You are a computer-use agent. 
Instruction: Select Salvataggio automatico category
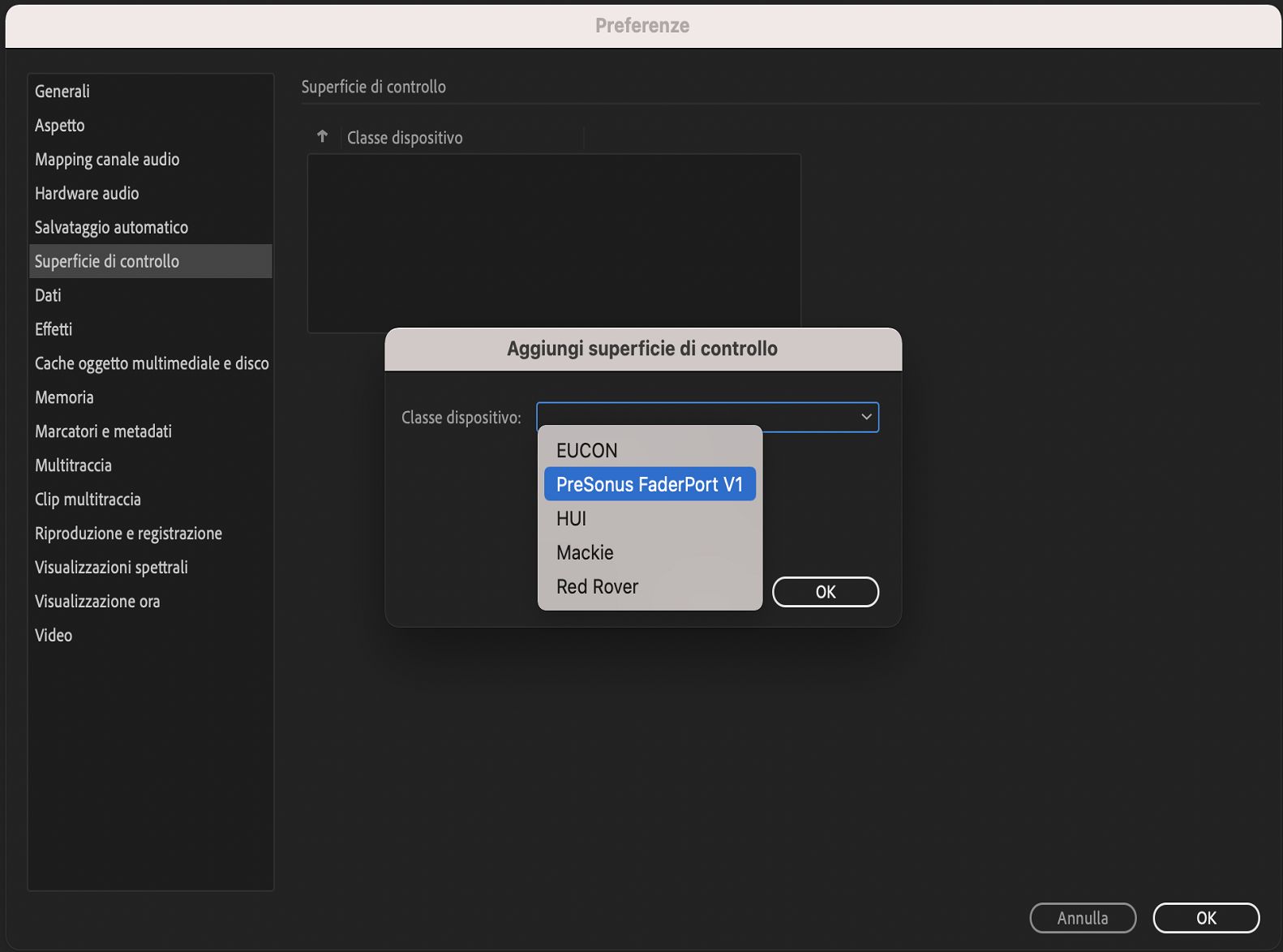[x=150, y=228]
